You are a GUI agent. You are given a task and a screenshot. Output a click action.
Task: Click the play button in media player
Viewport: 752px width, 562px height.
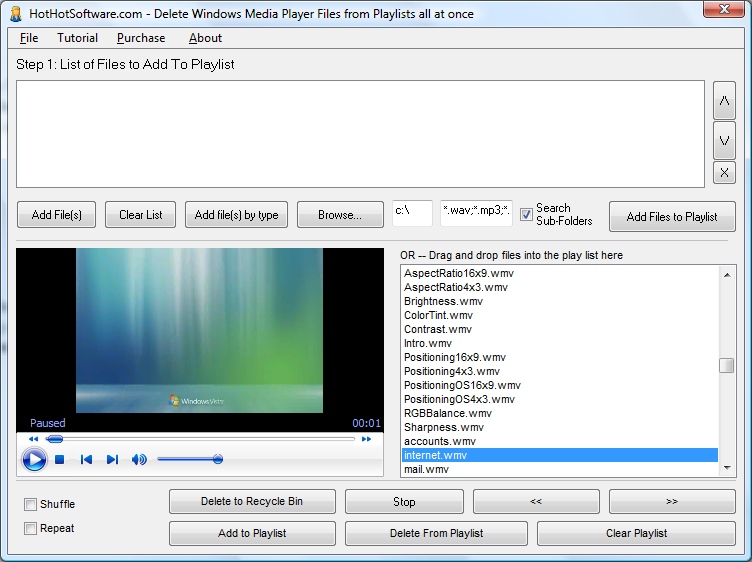pyautogui.click(x=34, y=459)
